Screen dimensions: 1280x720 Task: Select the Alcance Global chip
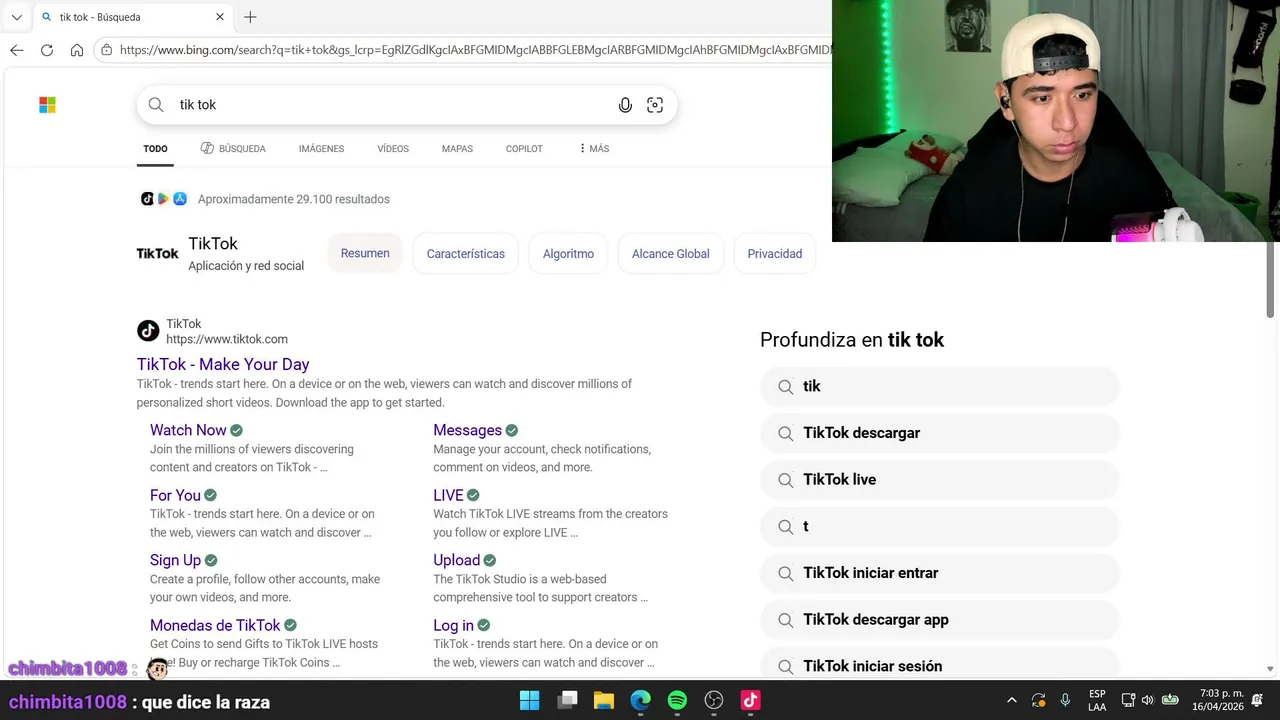click(670, 254)
